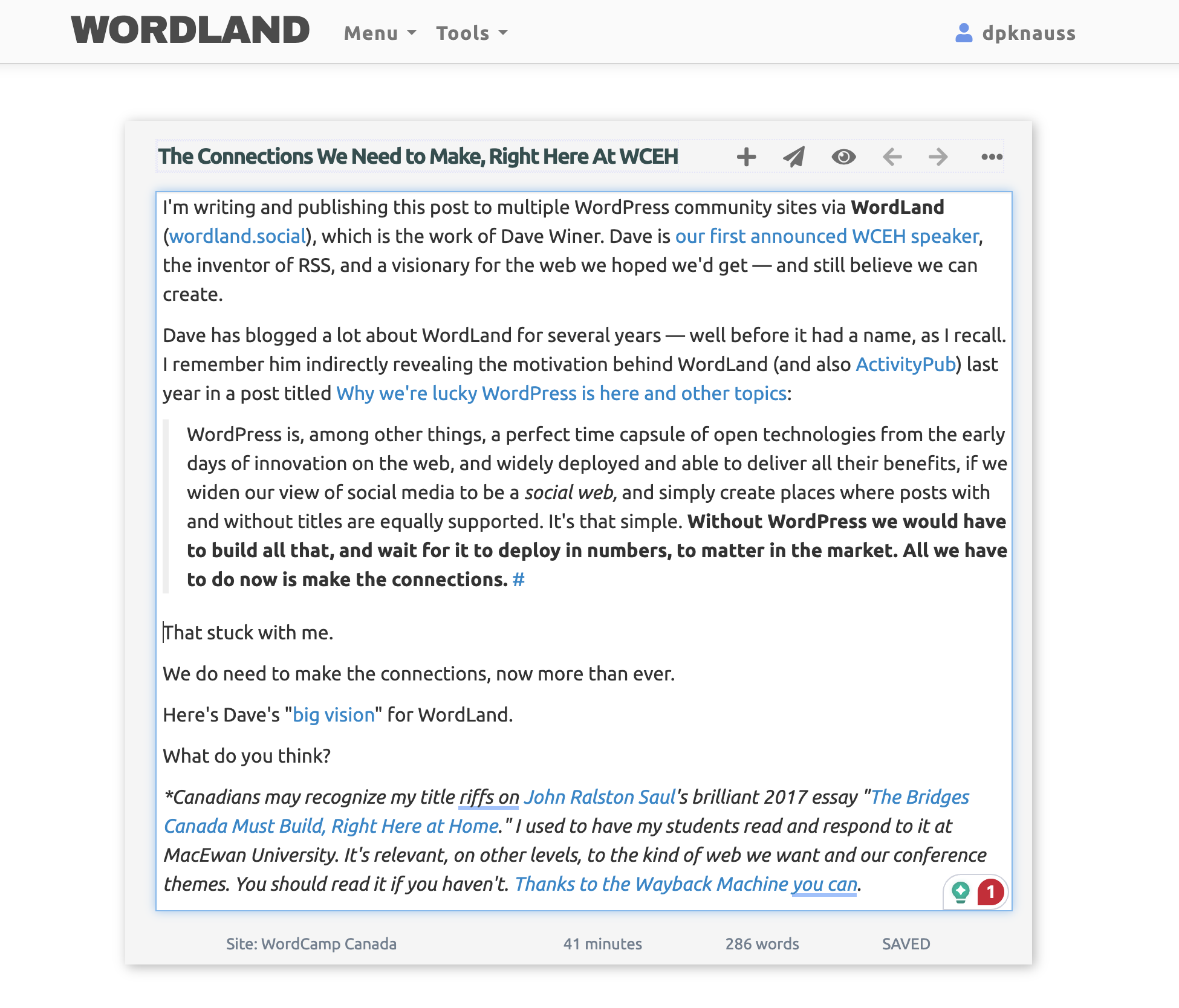This screenshot has width=1179, height=1008.
Task: Edit the post title field
Action: [418, 157]
